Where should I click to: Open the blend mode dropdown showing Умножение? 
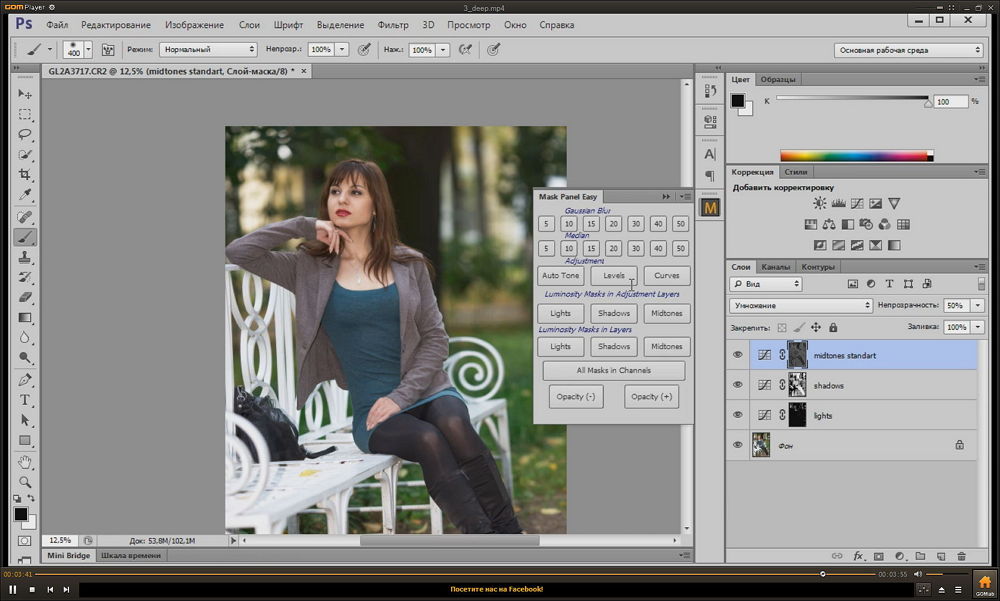tap(800, 305)
